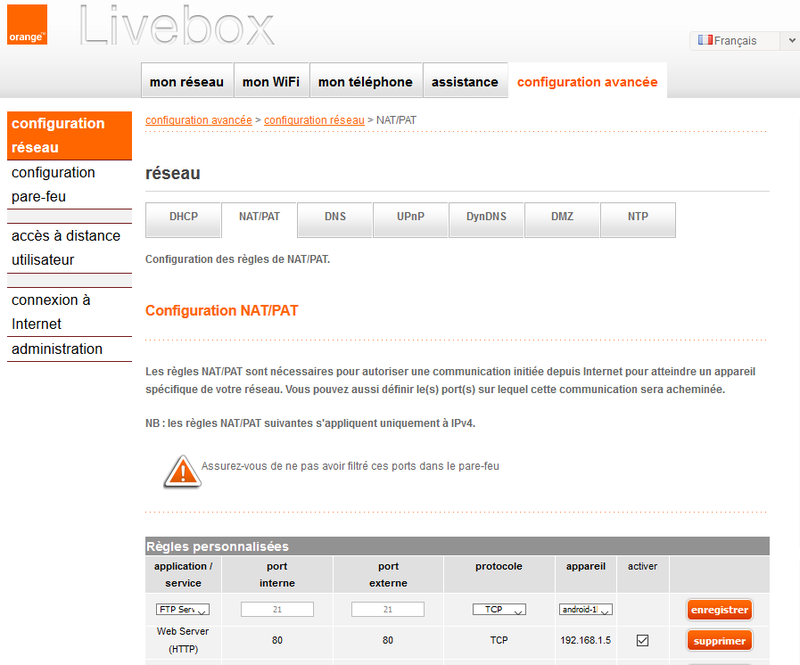The width and height of the screenshot is (800, 665).
Task: Click the Configuration NAT/PAT heading
Action: pos(221,310)
